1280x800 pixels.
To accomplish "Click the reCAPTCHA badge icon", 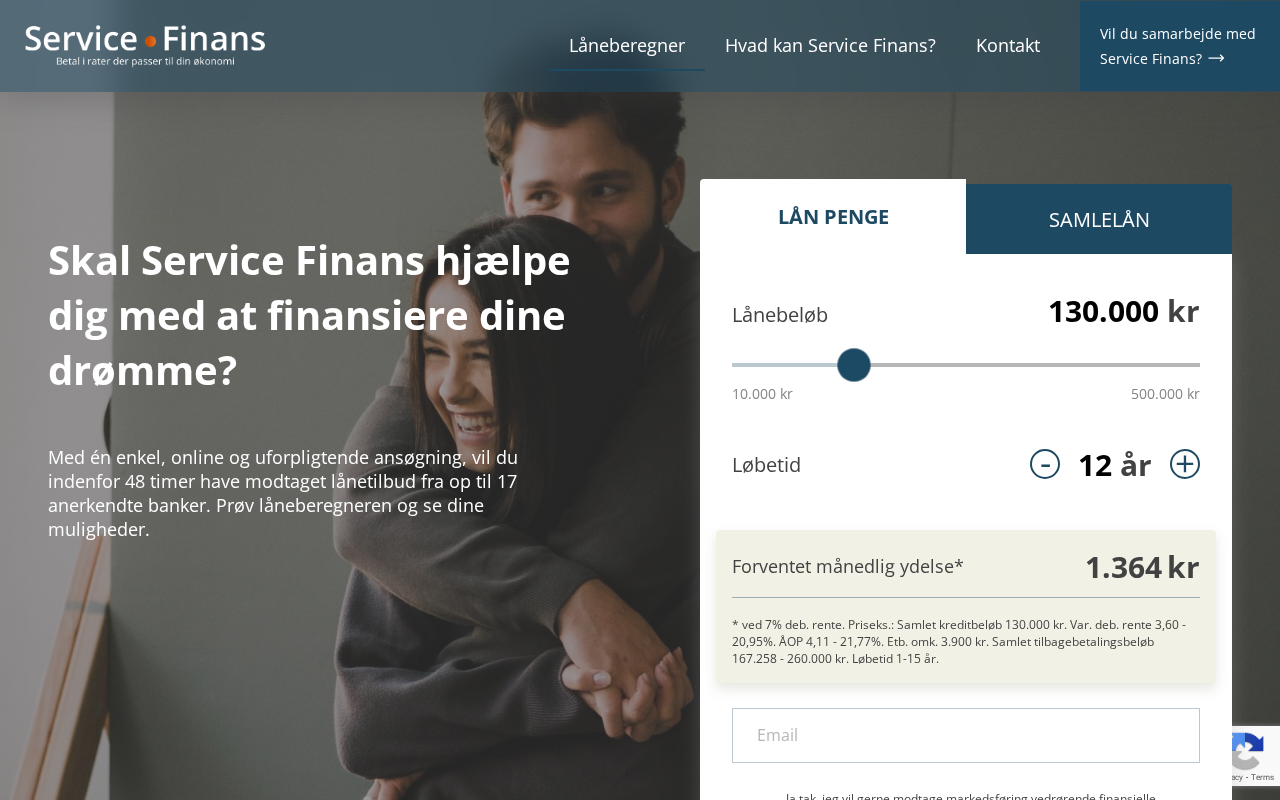I will (x=1246, y=750).
